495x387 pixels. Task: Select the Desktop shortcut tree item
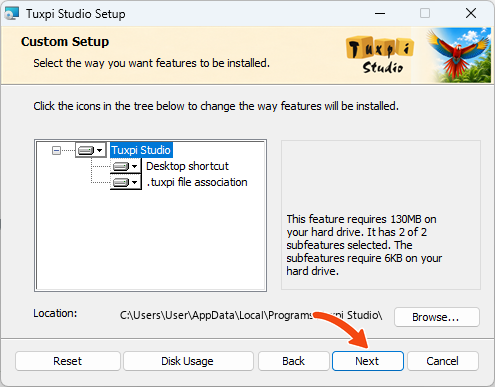click(x=187, y=166)
